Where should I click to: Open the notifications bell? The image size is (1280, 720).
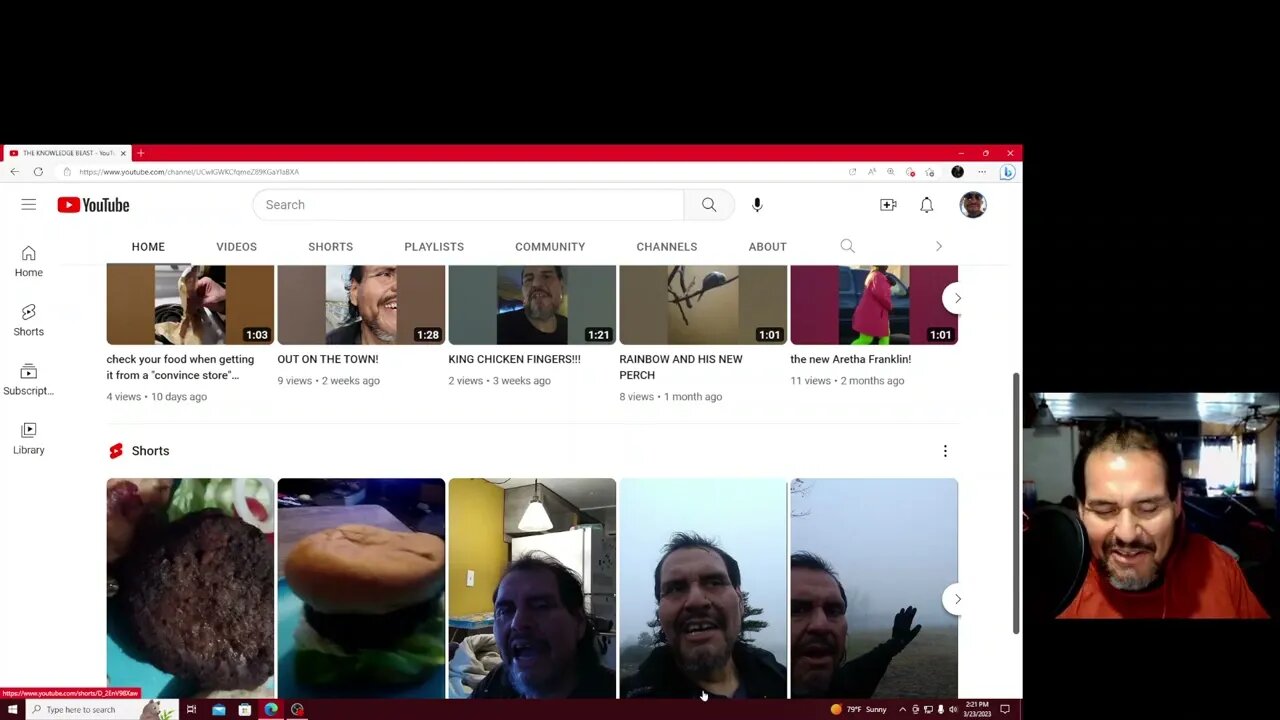[x=927, y=205]
